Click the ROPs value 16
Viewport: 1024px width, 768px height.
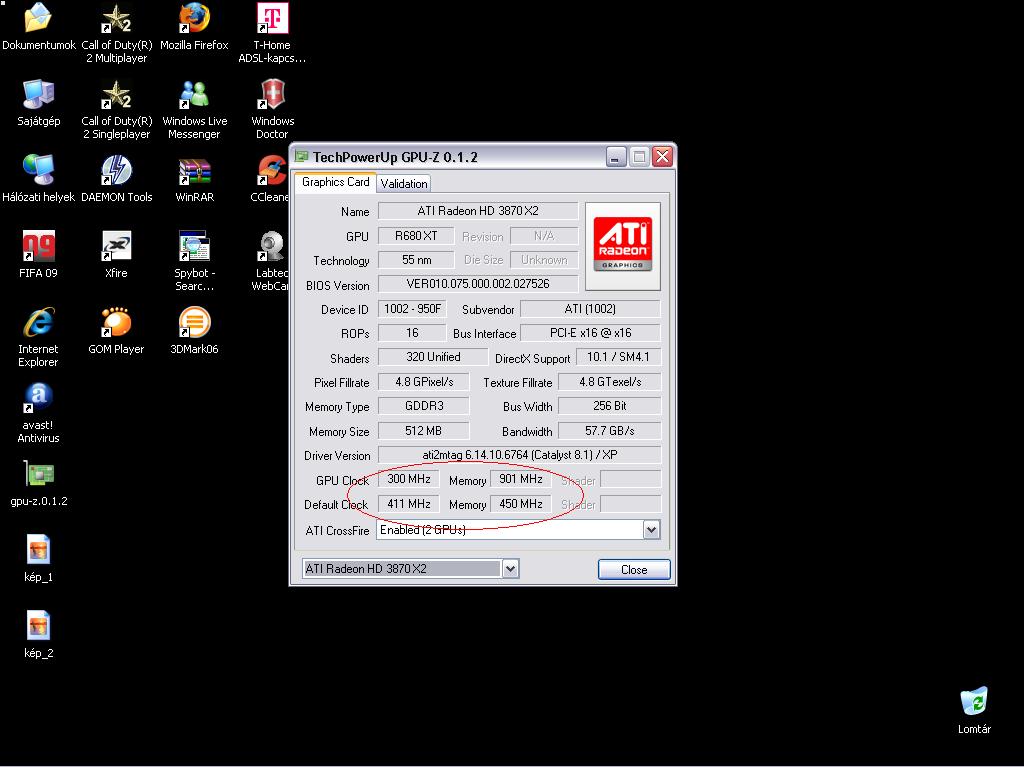coord(412,333)
